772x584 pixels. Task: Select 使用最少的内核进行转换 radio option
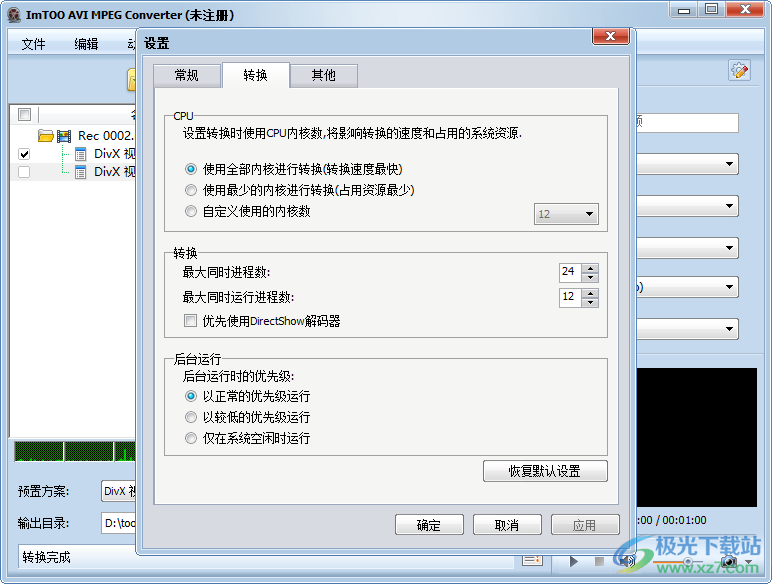coord(191,190)
